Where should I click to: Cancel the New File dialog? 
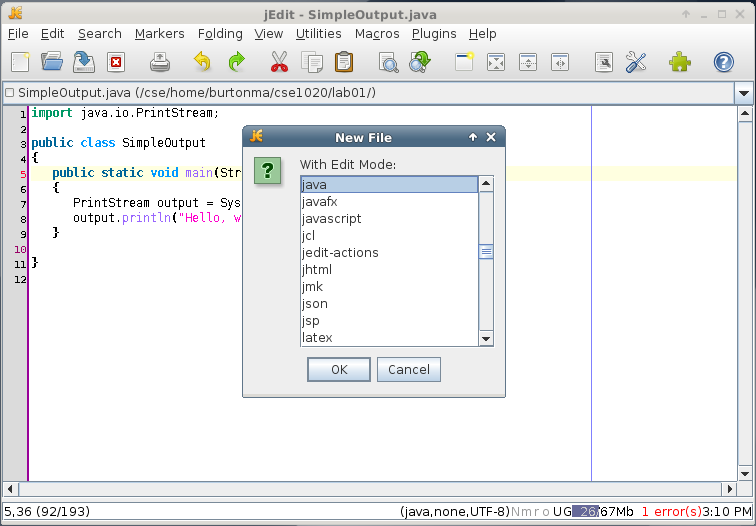409,369
